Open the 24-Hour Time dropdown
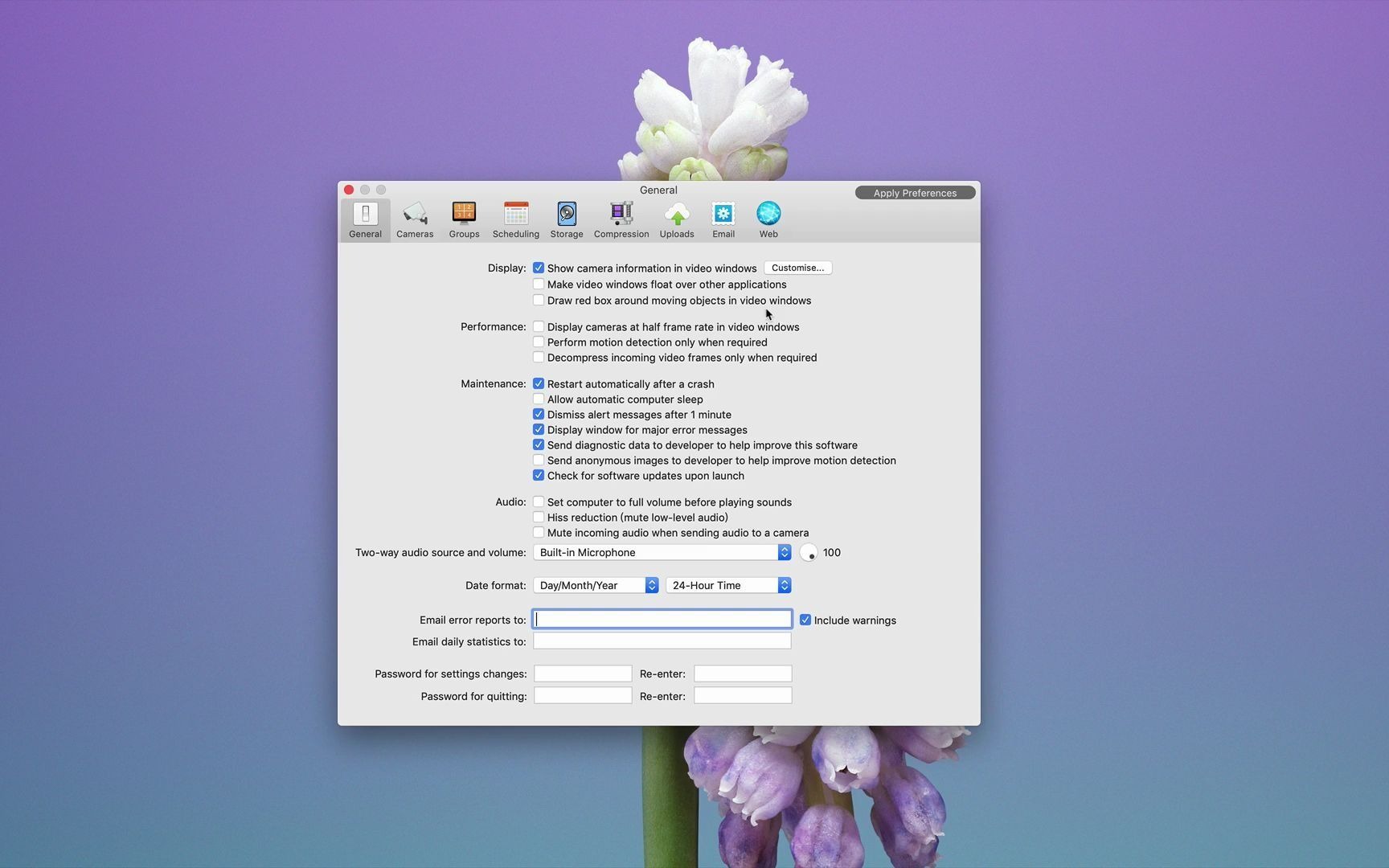The image size is (1389, 868). (729, 585)
